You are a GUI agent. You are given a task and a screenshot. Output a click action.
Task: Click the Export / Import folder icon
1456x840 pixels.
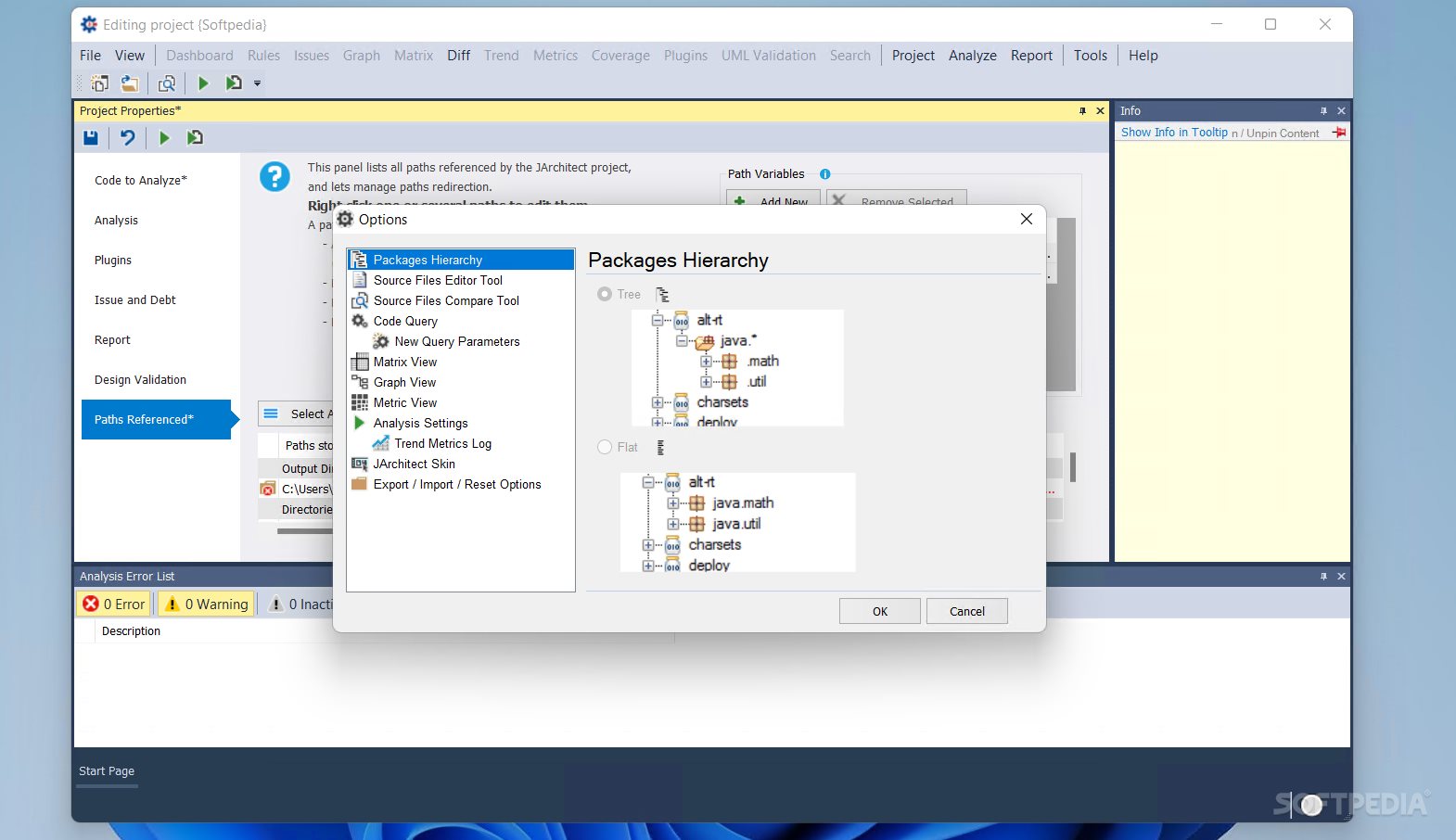click(x=360, y=484)
